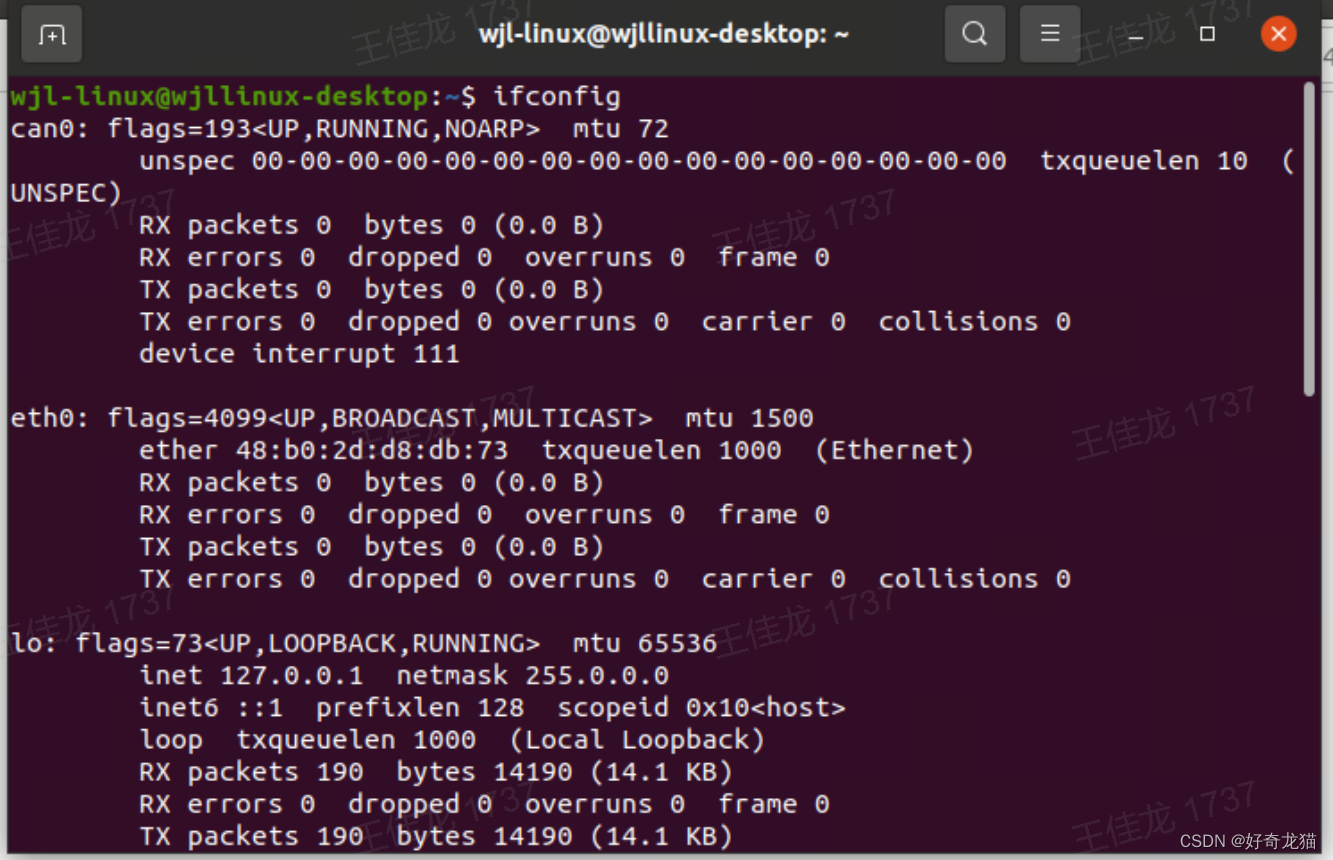Click the typed ifconfig command

pos(556,97)
